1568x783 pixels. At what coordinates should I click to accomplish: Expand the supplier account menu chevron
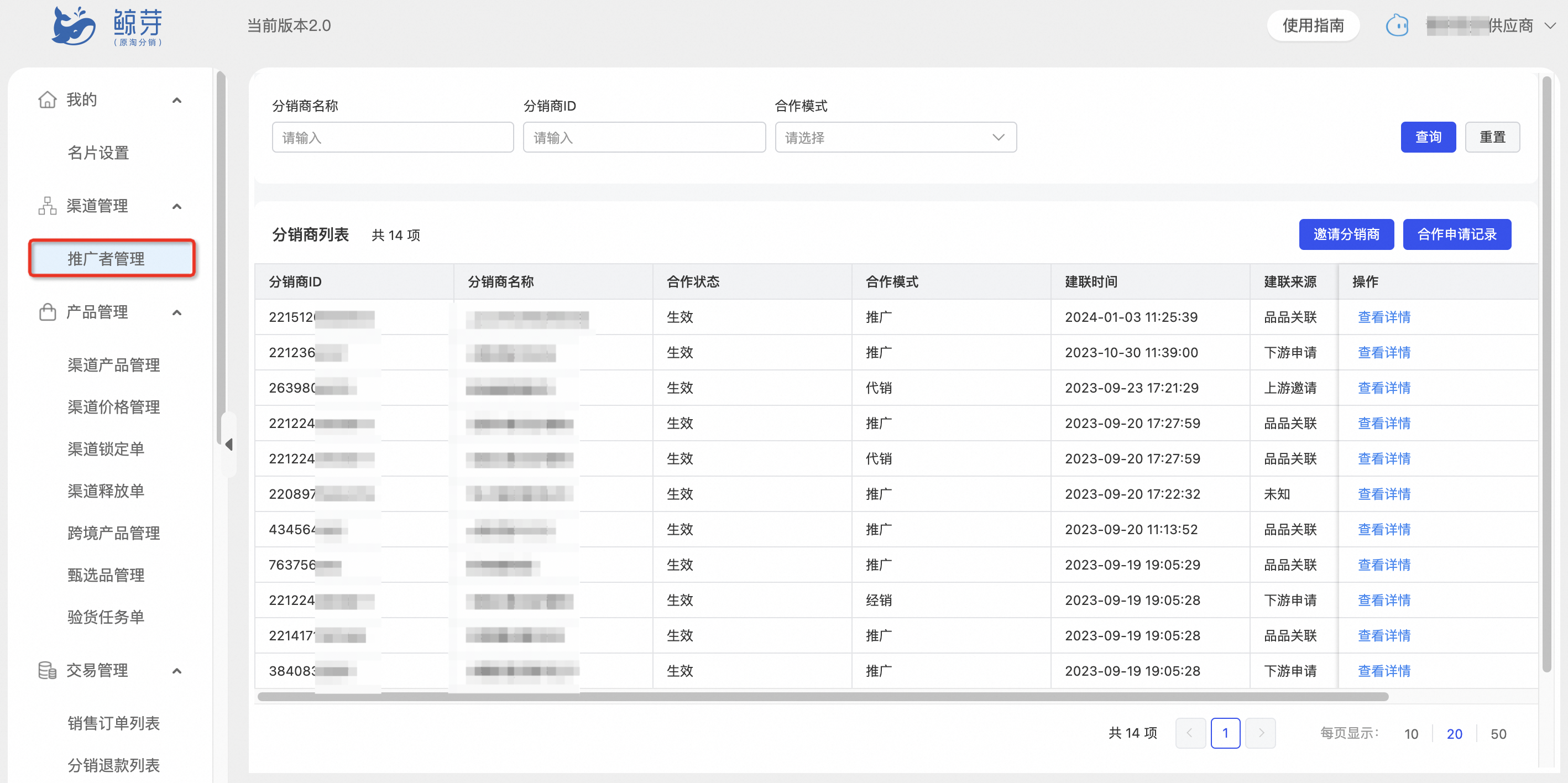pos(1550,25)
